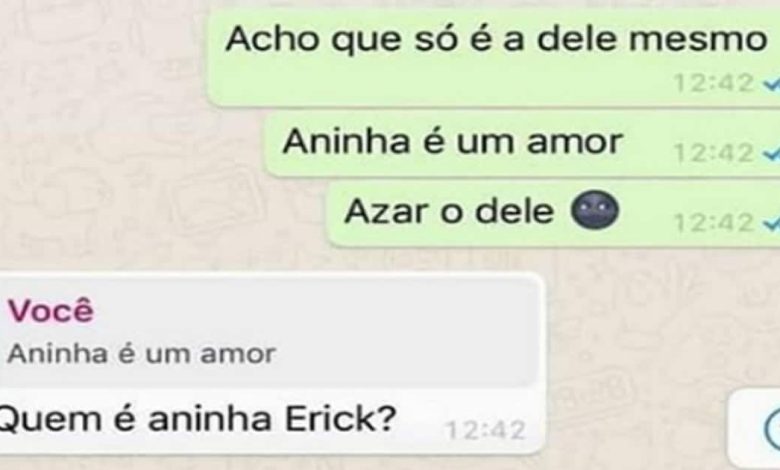This screenshot has height=470, width=780.
Task: Click the 12:42 timestamp on first sent message
Action: point(714,83)
